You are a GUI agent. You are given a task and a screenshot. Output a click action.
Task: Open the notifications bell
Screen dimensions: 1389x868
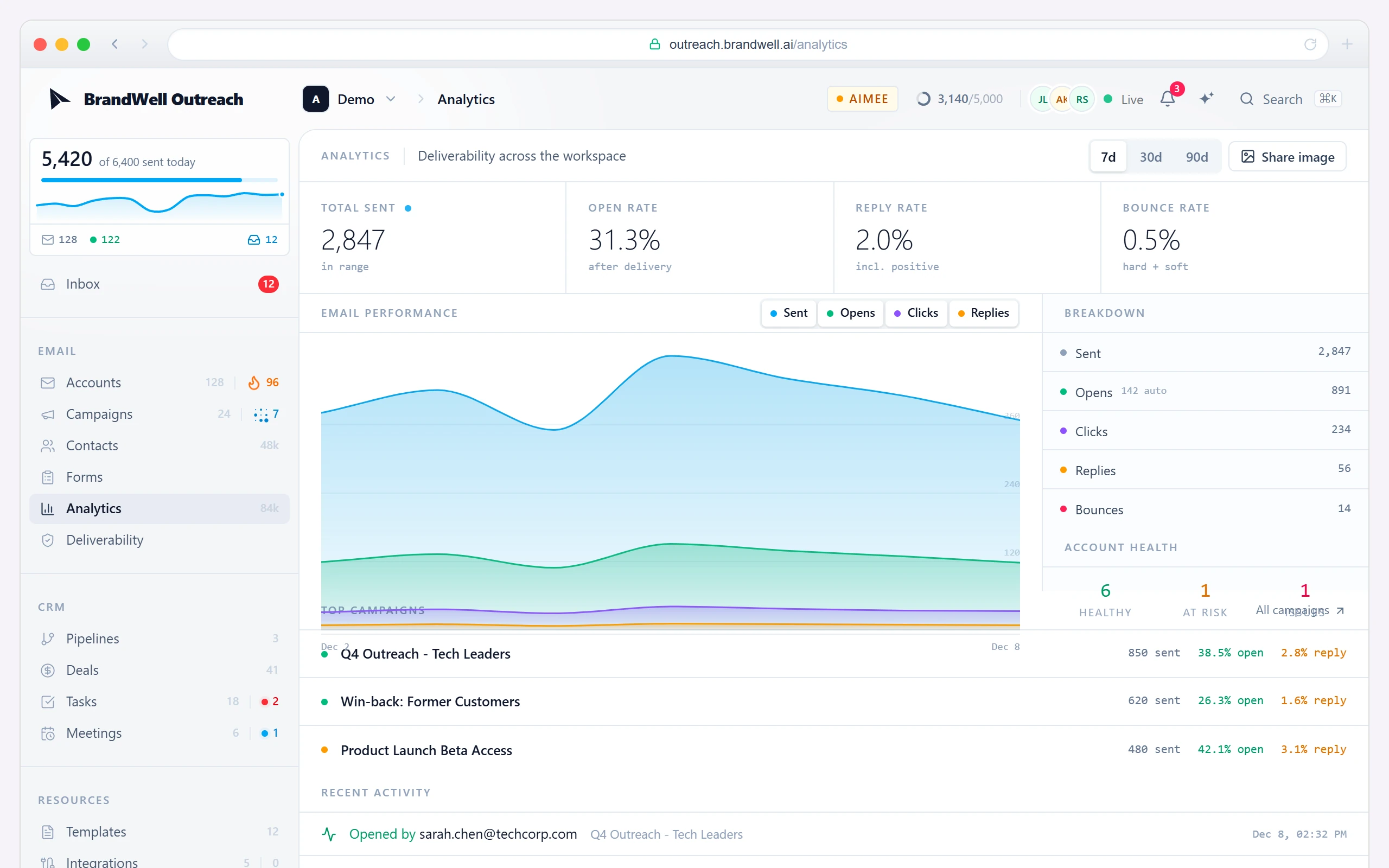point(1168,99)
